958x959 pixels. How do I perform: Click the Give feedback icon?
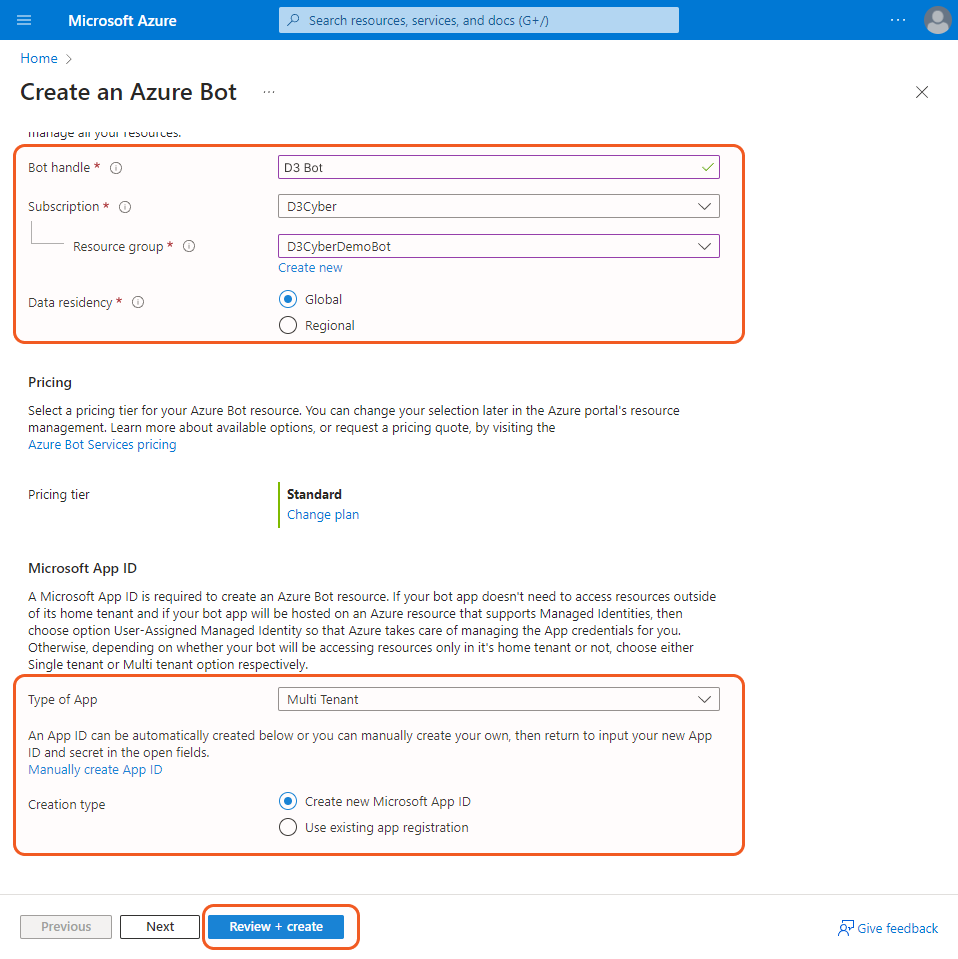pyautogui.click(x=845, y=928)
